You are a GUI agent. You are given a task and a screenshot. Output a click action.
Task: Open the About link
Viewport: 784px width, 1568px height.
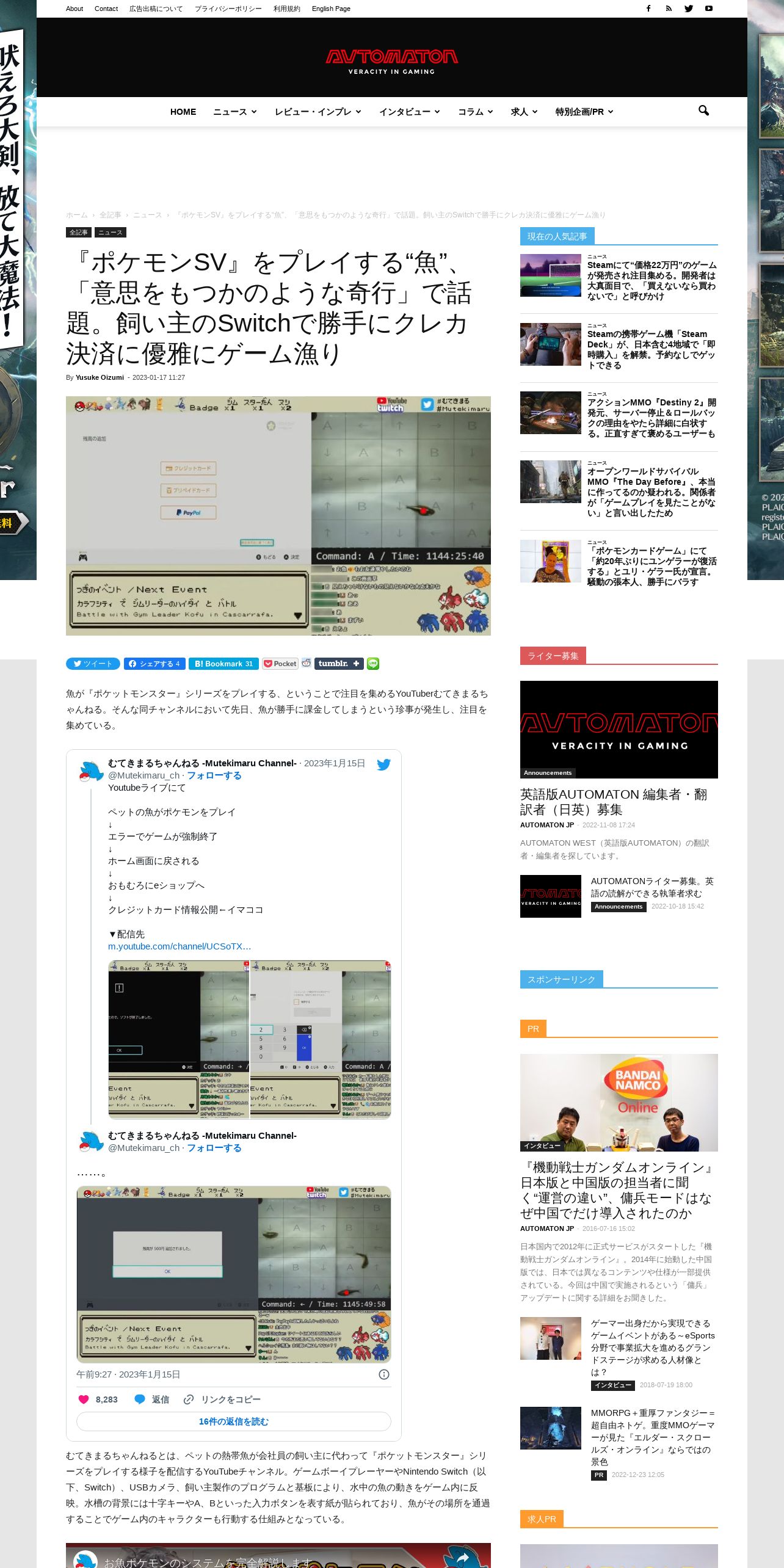pos(74,9)
